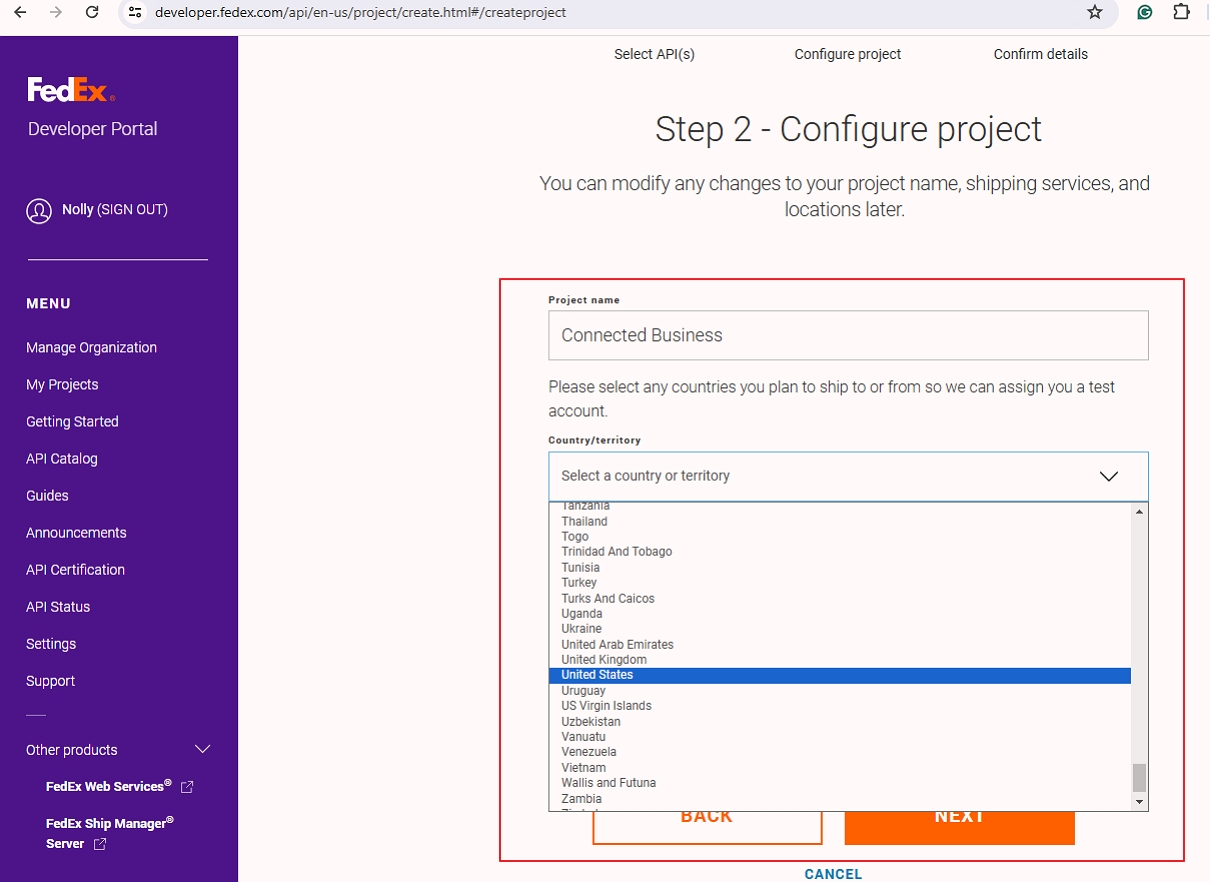
Task: Click the SIGN OUT link
Action: (x=132, y=209)
